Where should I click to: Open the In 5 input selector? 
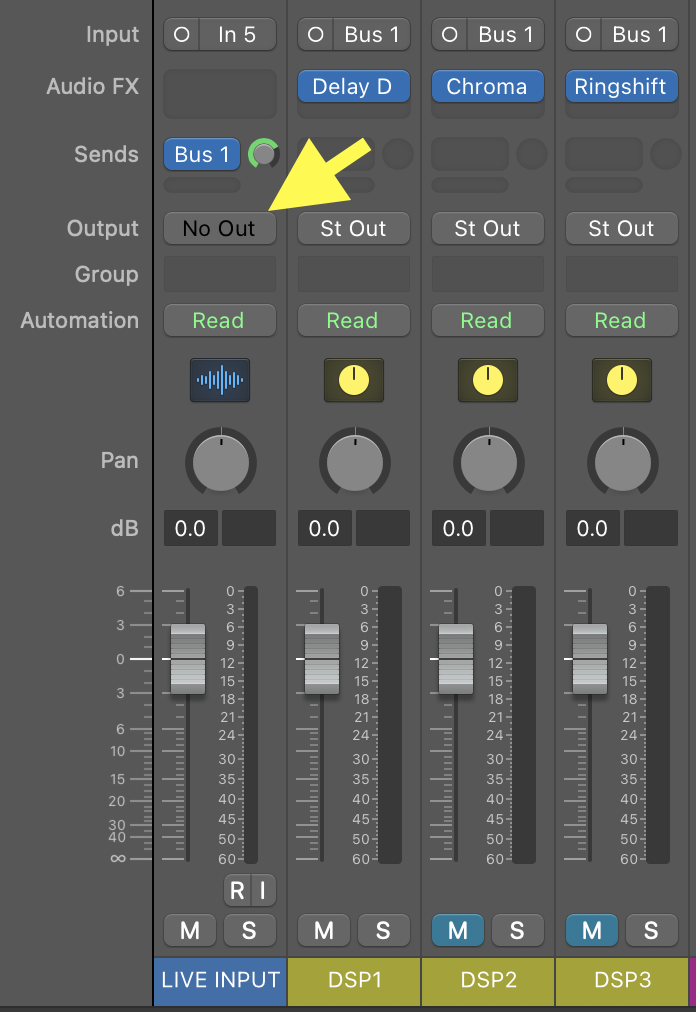(x=237, y=34)
